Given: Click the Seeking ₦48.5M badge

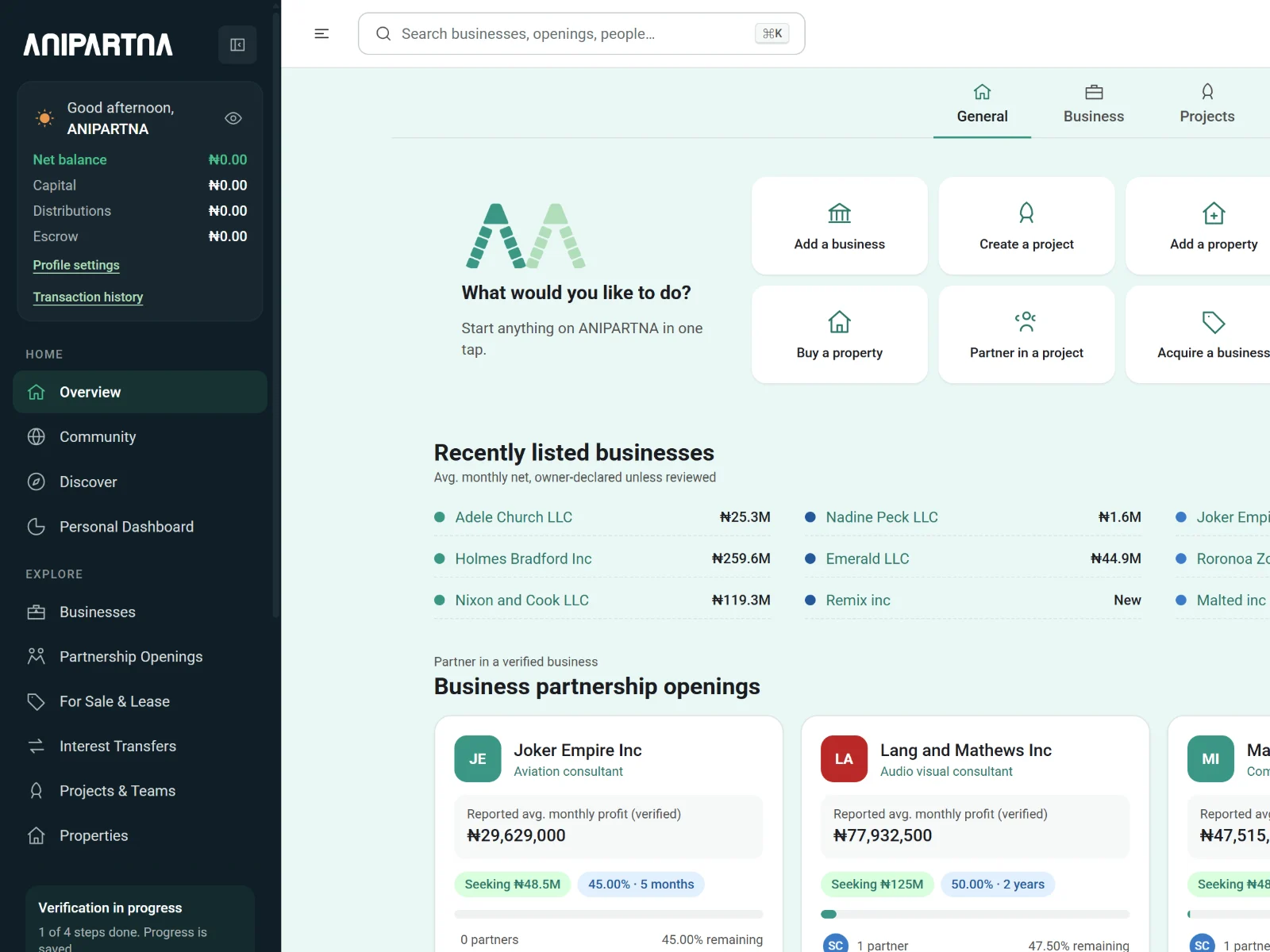Looking at the screenshot, I should click(x=513, y=885).
